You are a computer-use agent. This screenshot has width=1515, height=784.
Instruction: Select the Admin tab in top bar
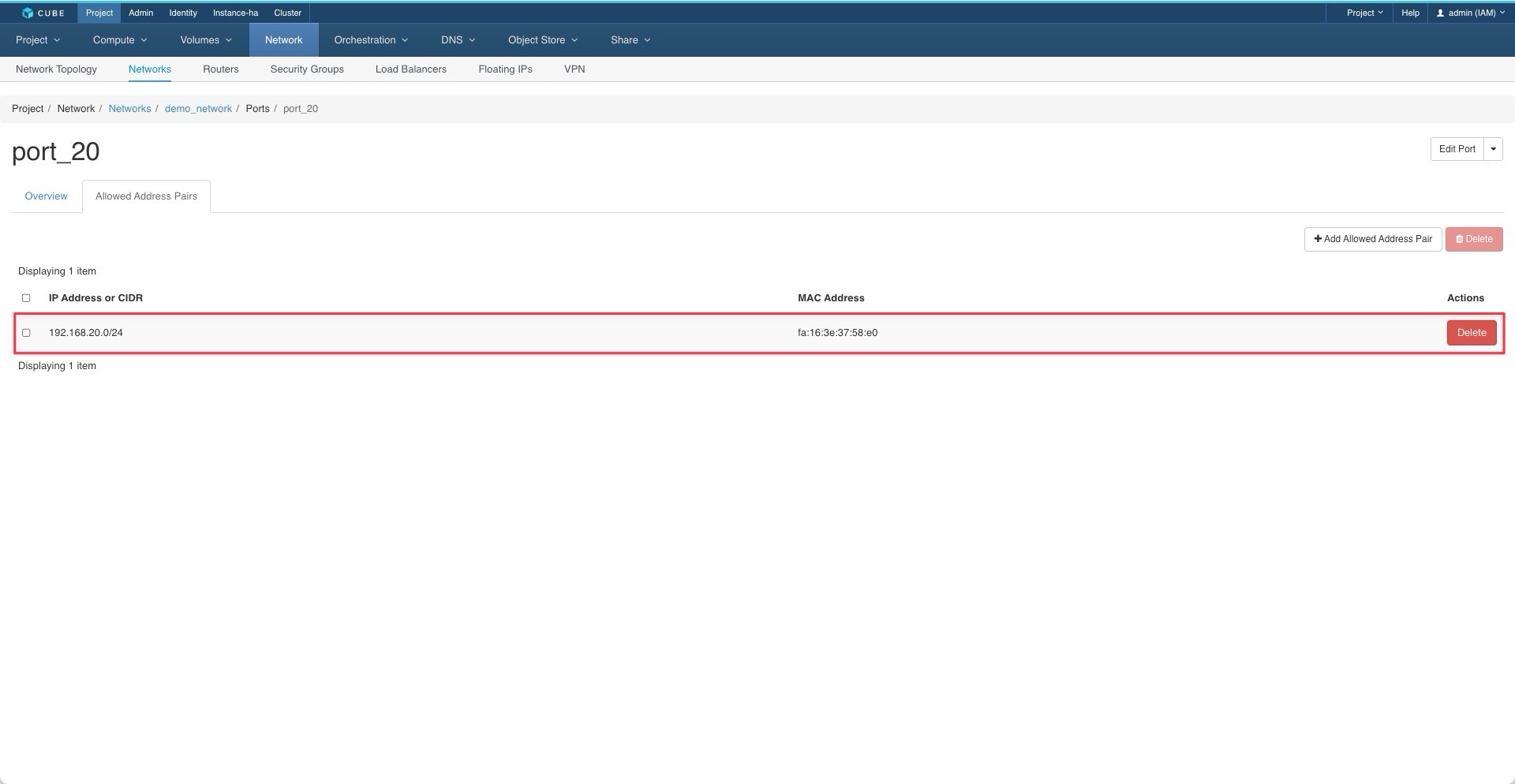[x=141, y=13]
